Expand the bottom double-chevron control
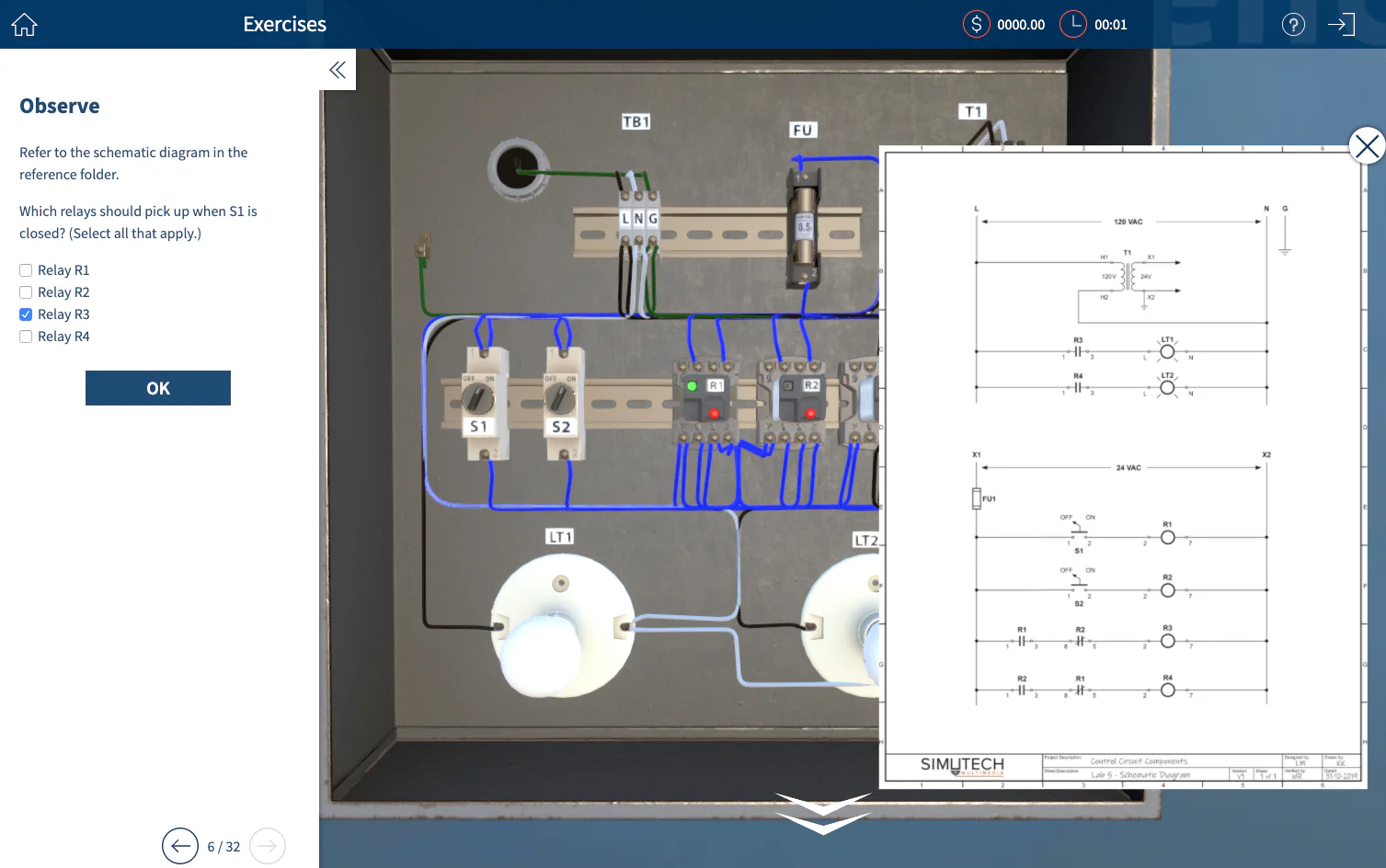The width and height of the screenshot is (1386, 868). pos(823,813)
